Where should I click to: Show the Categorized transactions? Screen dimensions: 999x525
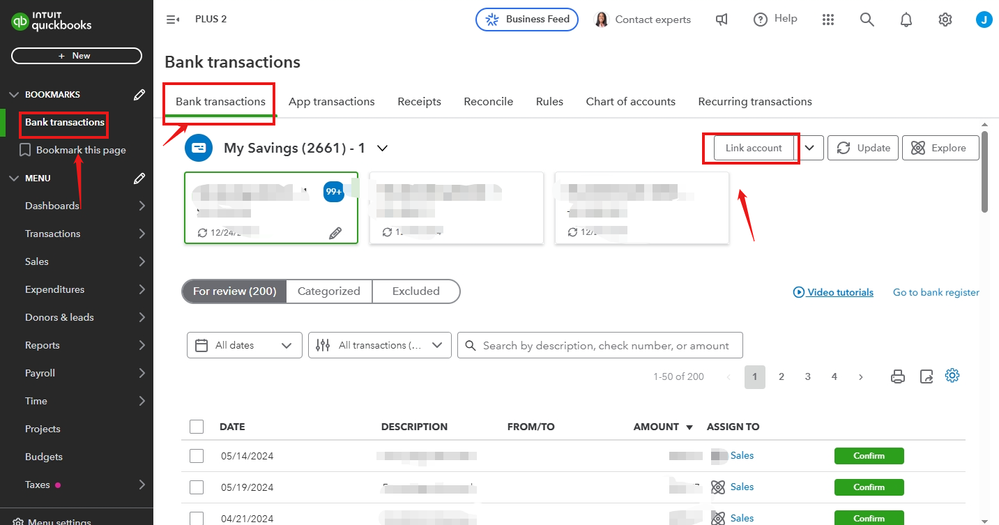[x=329, y=291]
